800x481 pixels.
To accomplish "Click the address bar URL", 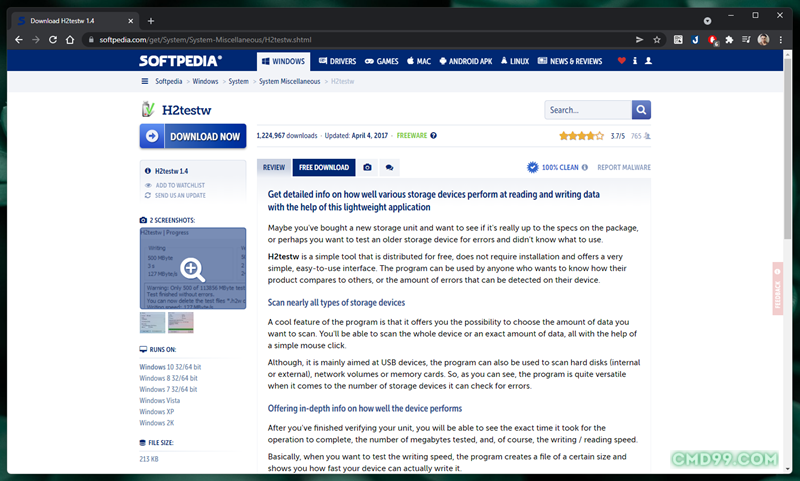I will [205, 40].
